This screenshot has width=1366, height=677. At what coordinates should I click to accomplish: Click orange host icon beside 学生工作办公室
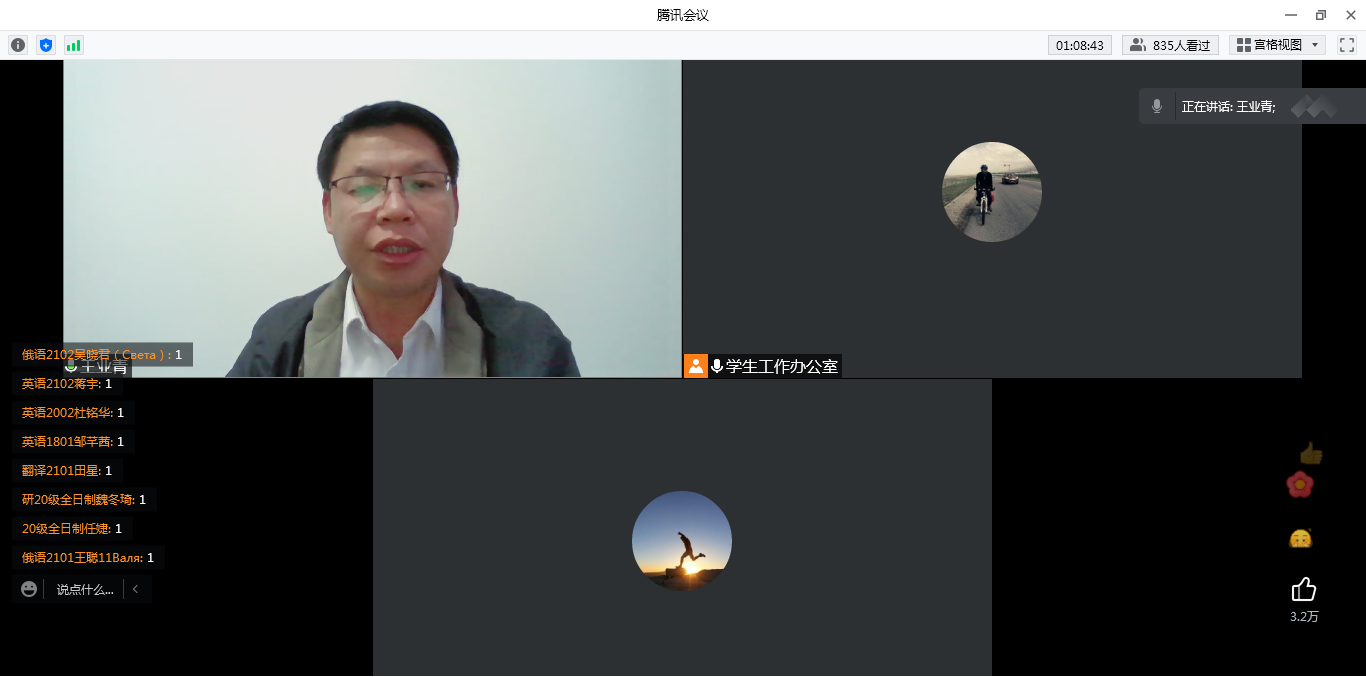click(x=695, y=366)
